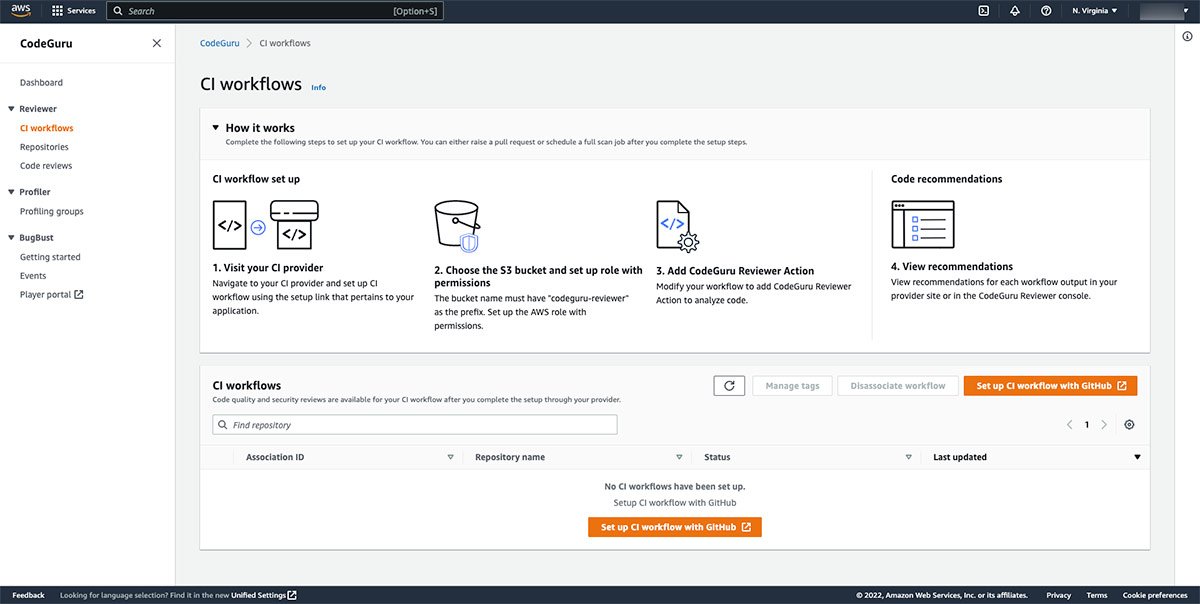Open the table preferences gear

point(1129,424)
